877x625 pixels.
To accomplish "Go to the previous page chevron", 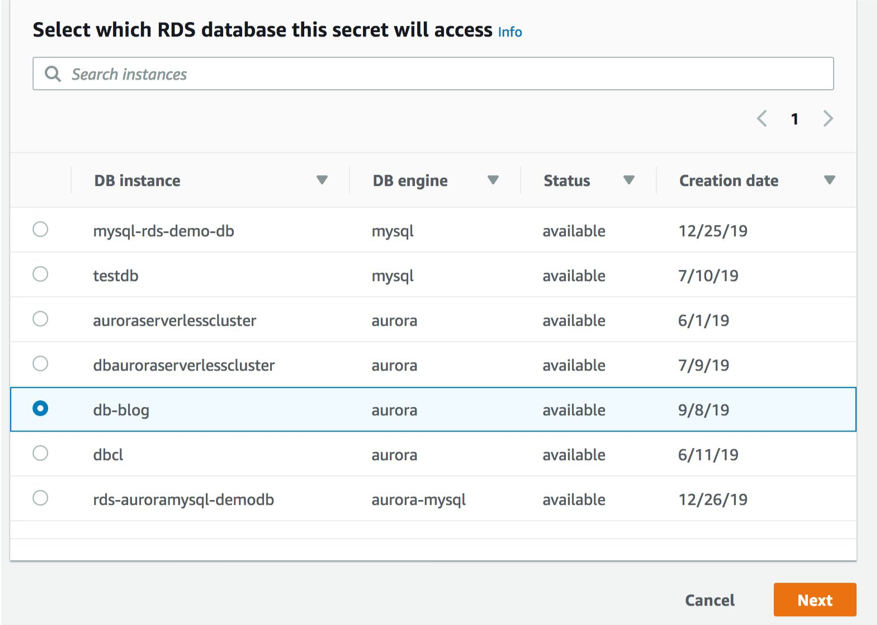I will (761, 118).
